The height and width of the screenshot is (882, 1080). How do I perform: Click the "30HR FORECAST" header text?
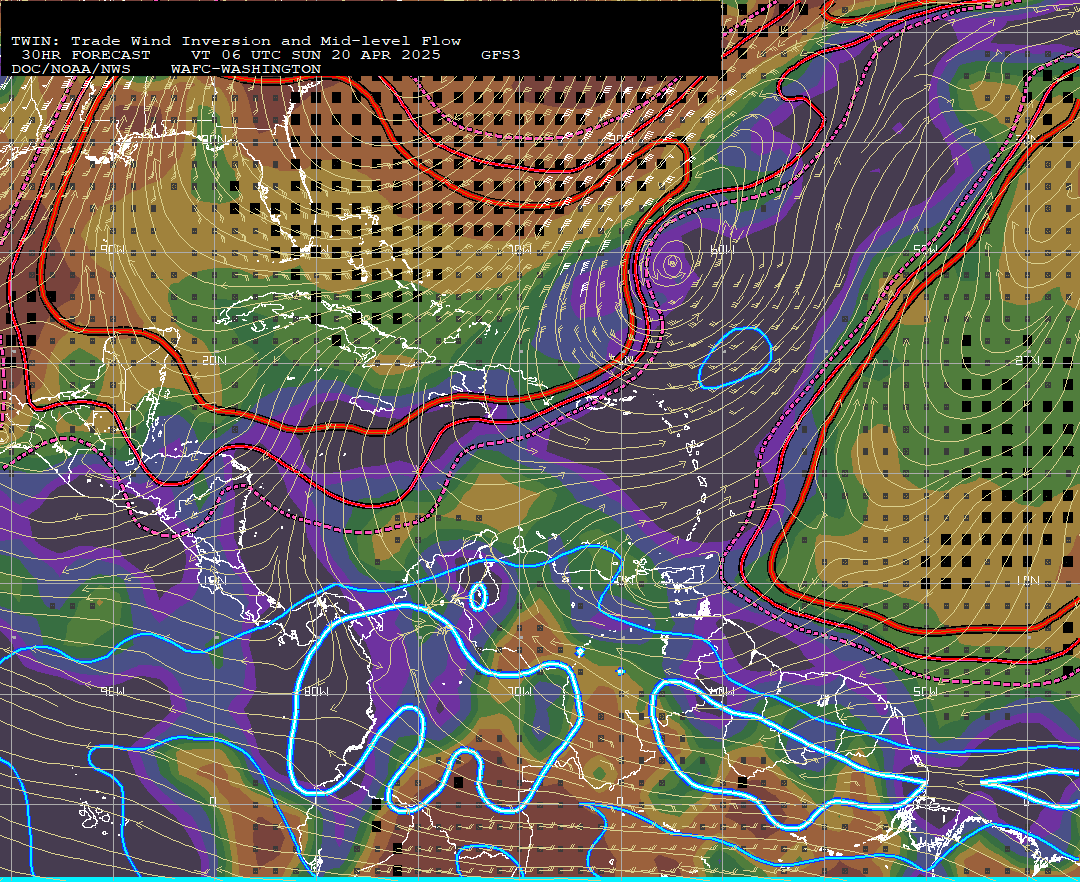86,55
